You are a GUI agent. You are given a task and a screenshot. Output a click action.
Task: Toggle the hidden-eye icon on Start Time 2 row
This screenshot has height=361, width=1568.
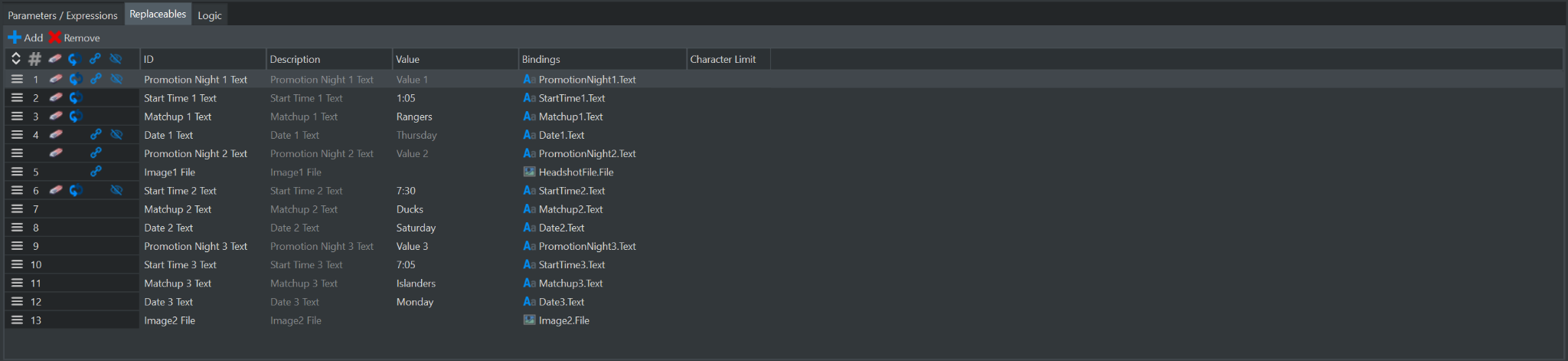coord(116,190)
